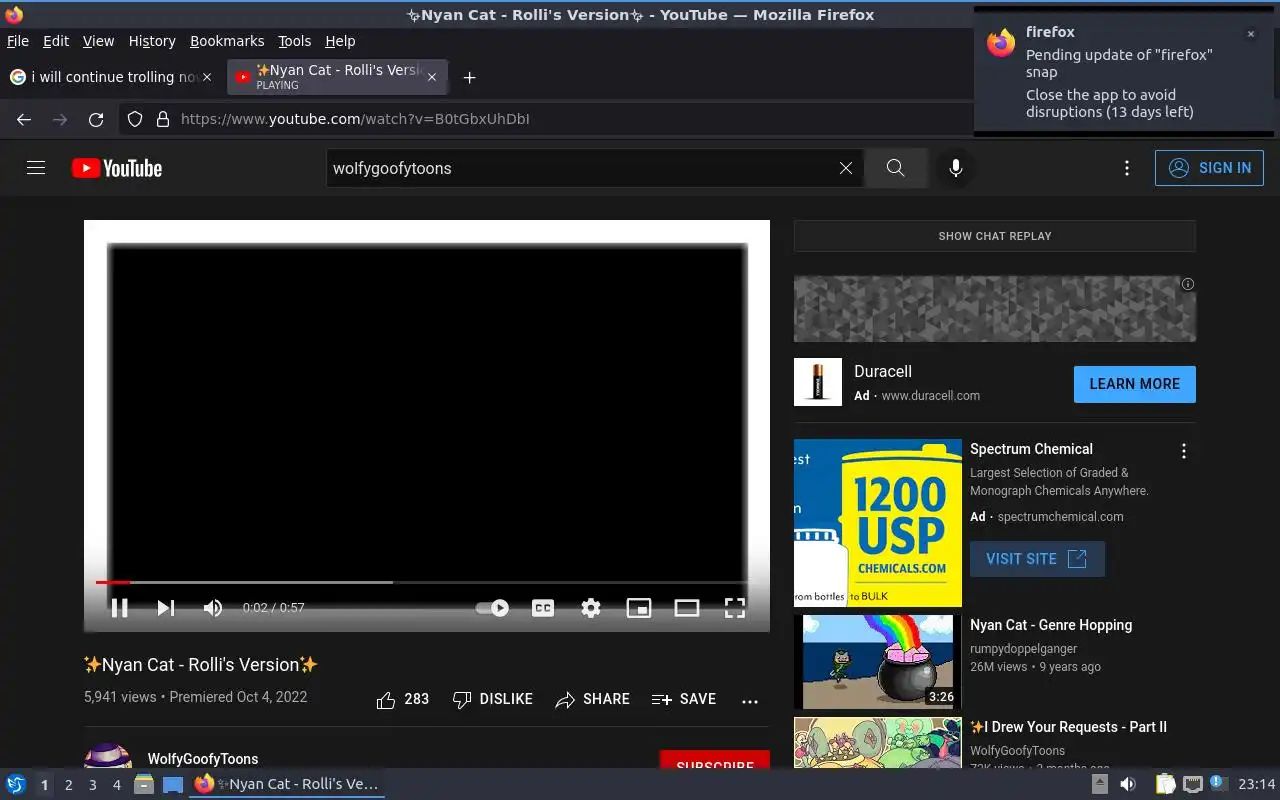Open the ad info icon
Screen dimensions: 1280x800
[1188, 284]
